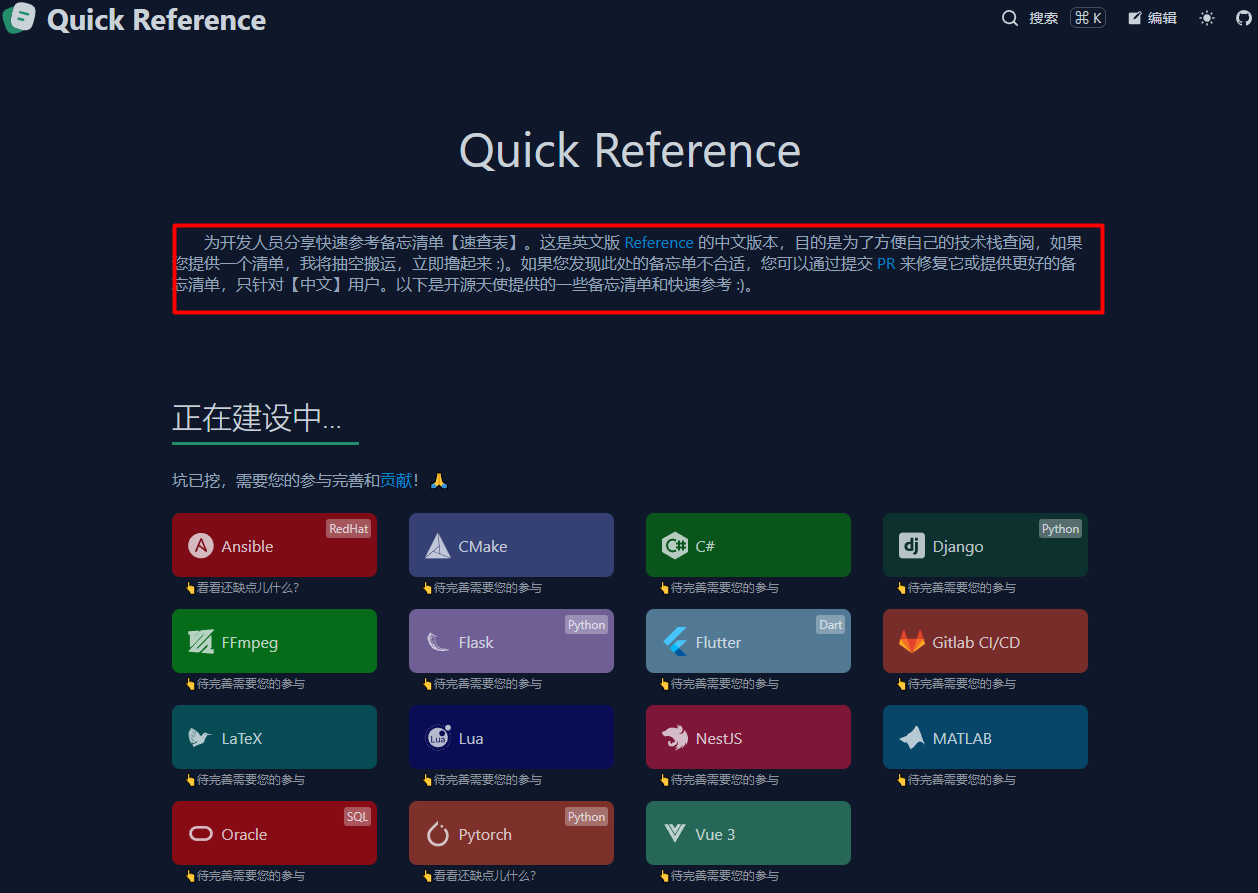Click the MATLAB logo icon
The width and height of the screenshot is (1258, 893).
pos(912,738)
